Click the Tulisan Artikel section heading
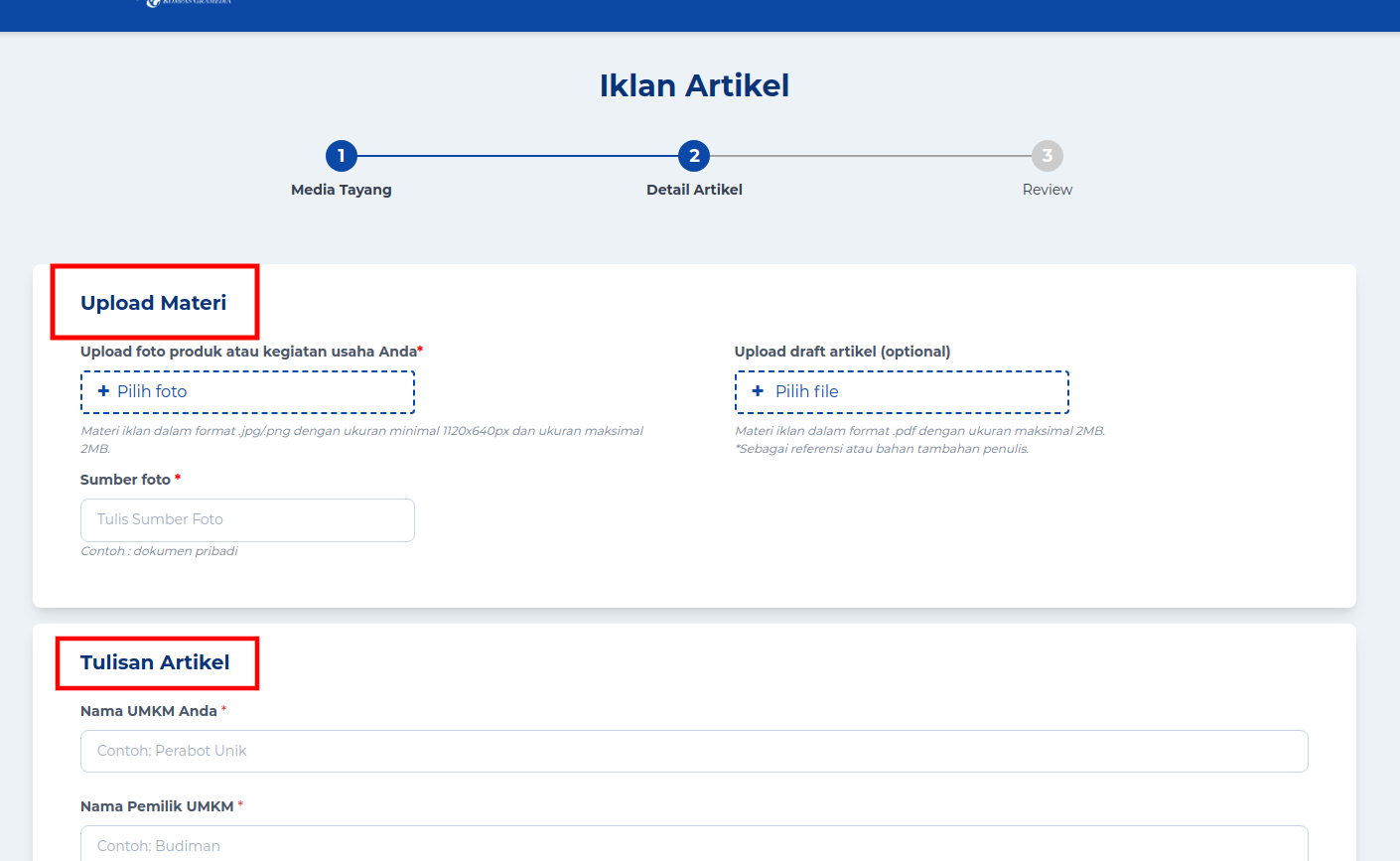This screenshot has height=861, width=1400. point(155,662)
